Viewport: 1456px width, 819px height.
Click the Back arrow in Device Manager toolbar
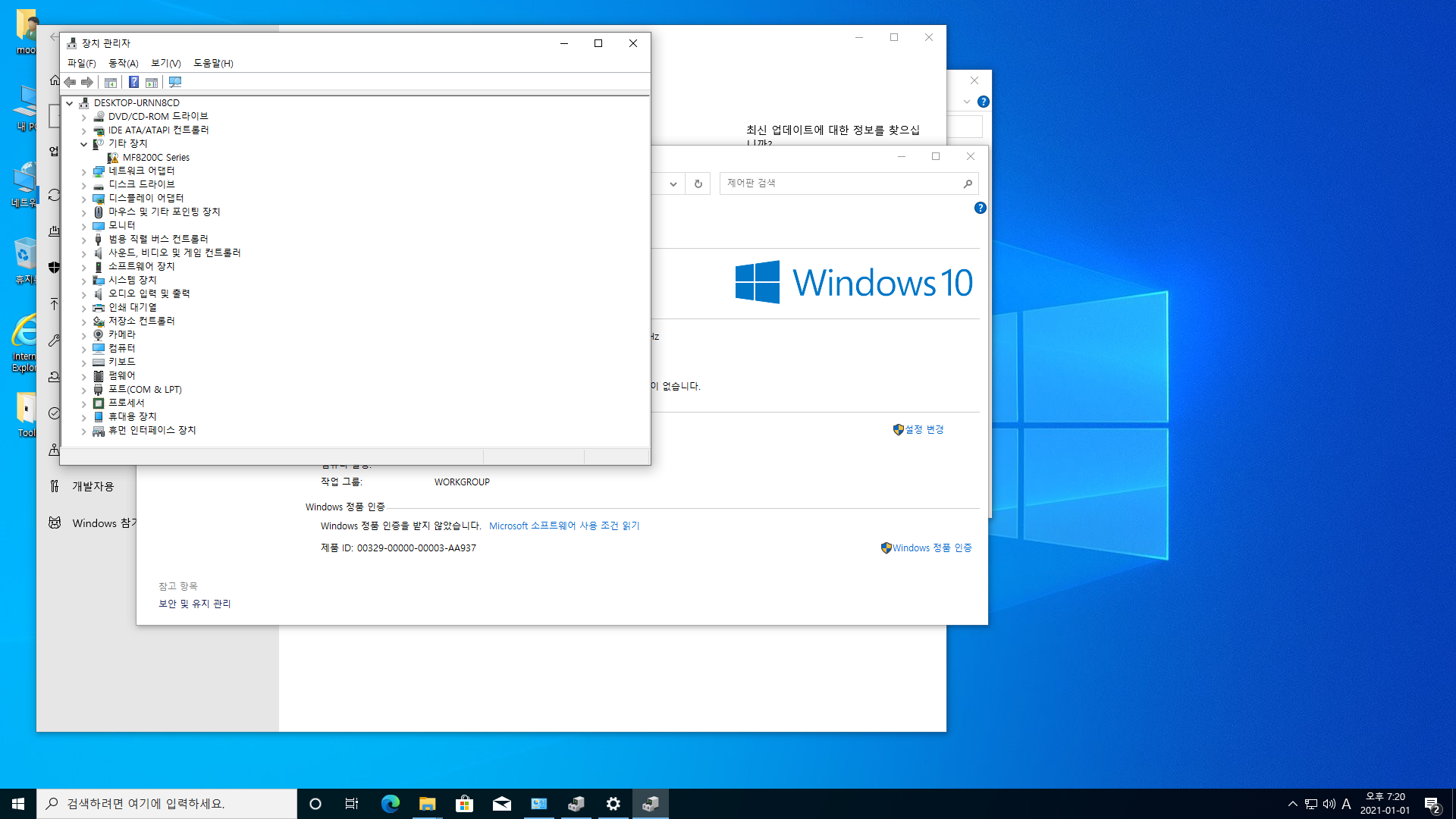coord(70,82)
